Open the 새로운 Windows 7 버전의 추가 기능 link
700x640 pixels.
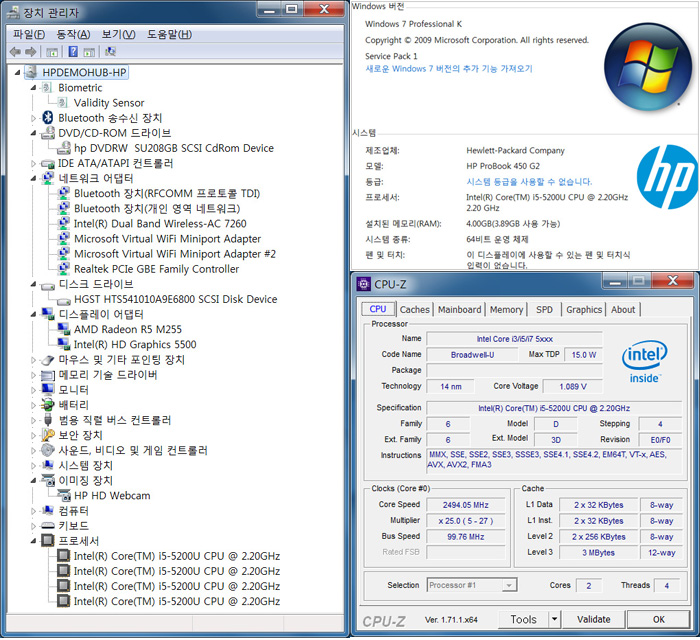click(449, 69)
